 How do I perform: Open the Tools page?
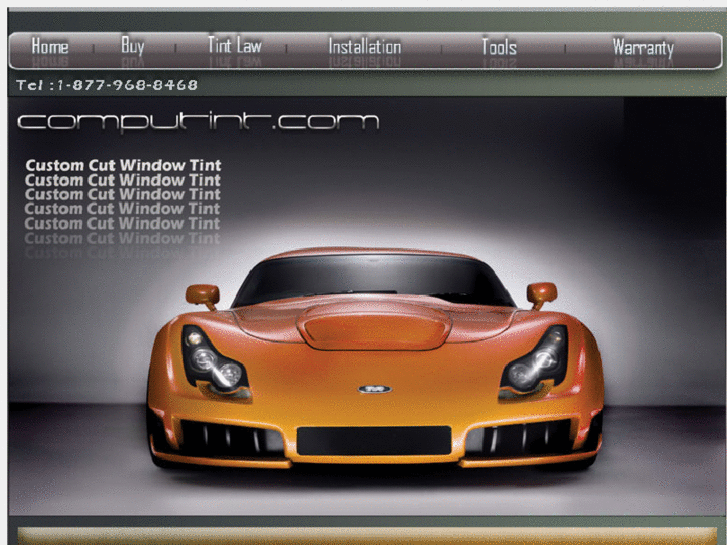[x=499, y=47]
